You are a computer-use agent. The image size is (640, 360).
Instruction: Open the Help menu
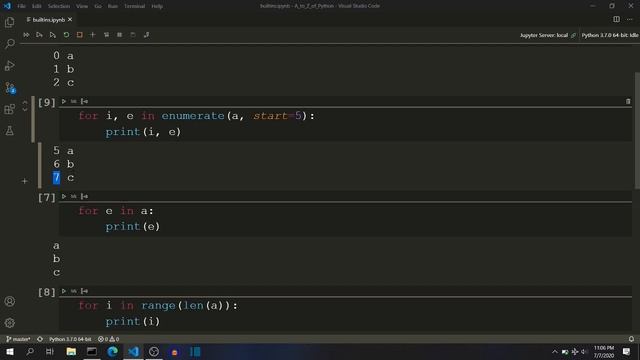[x=157, y=6]
